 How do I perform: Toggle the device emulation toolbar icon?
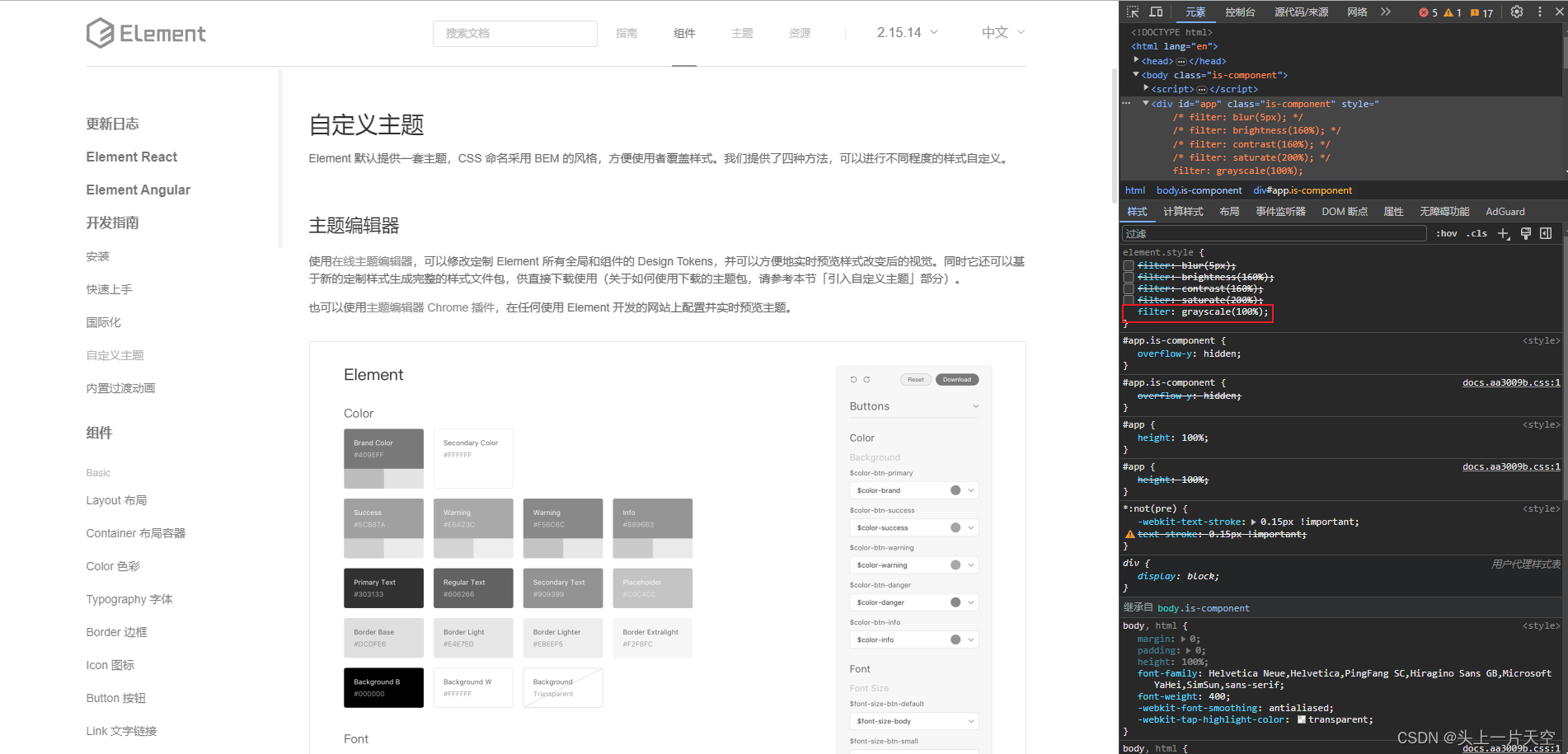click(1156, 12)
